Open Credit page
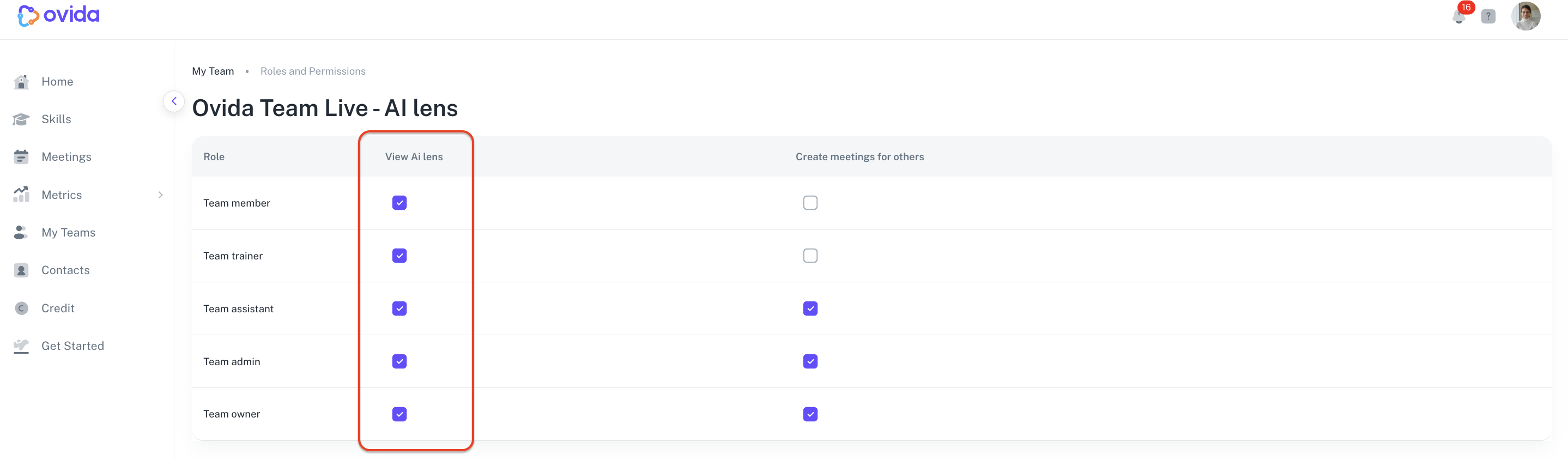This screenshot has height=460, width=1568. click(x=58, y=308)
